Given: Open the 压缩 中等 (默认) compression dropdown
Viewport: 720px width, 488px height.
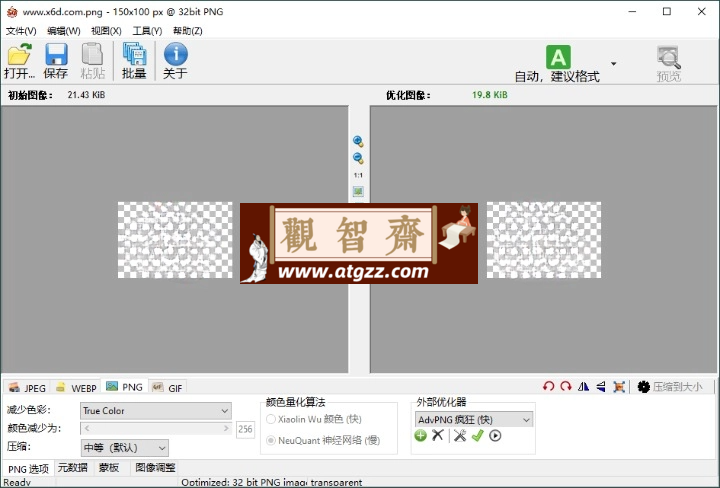Looking at the screenshot, I should [124, 448].
